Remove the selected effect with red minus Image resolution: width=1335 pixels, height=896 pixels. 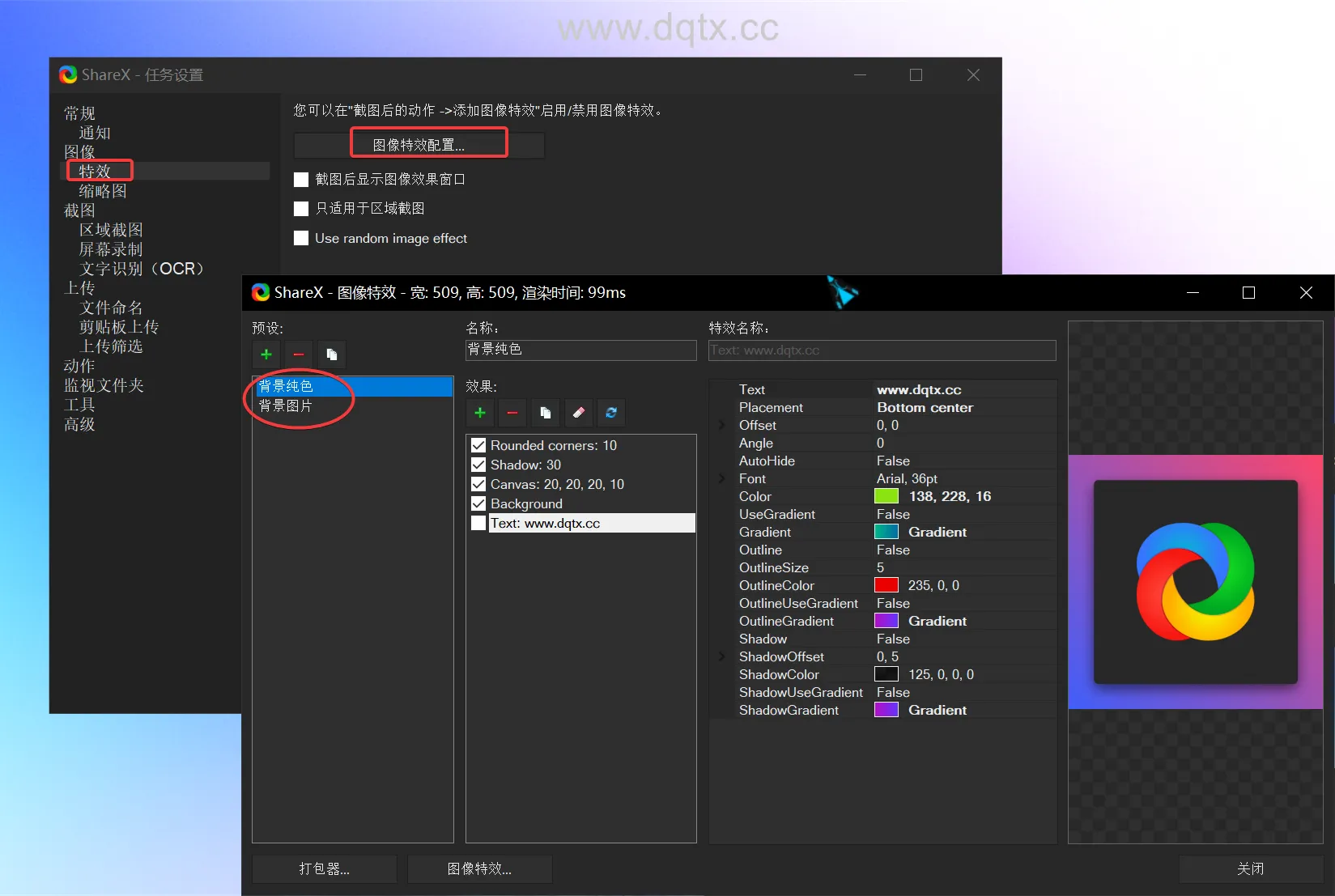pos(512,413)
